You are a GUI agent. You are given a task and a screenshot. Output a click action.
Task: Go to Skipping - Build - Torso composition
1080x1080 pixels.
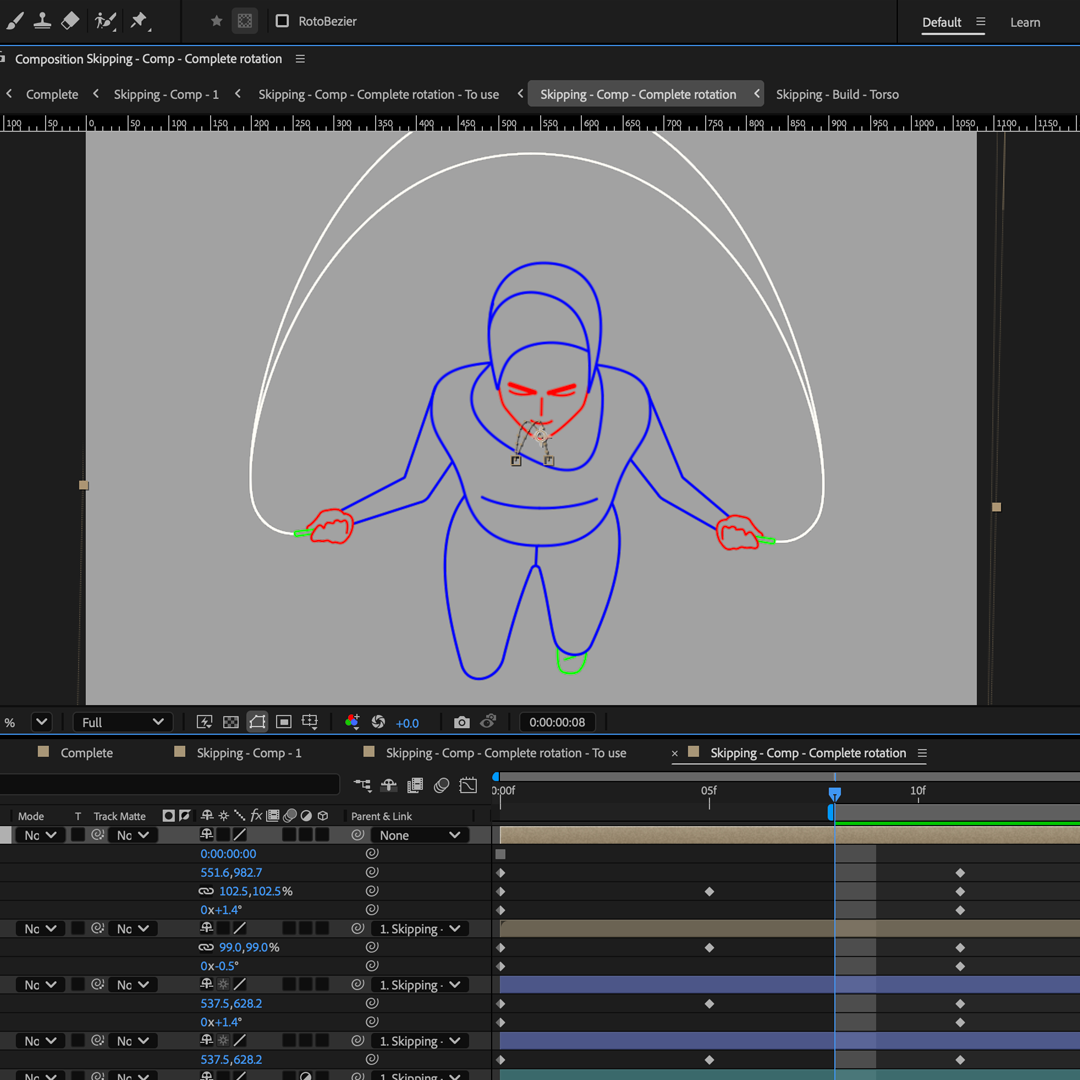[x=837, y=94]
